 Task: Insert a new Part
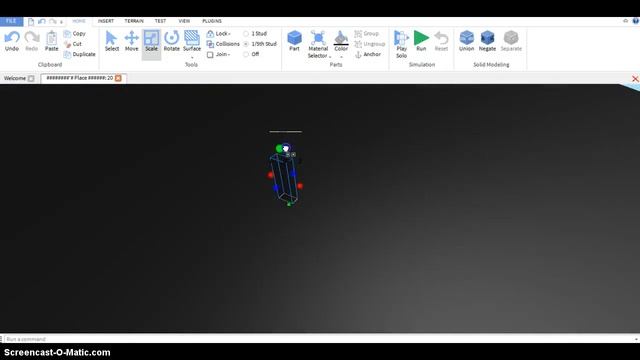point(294,41)
